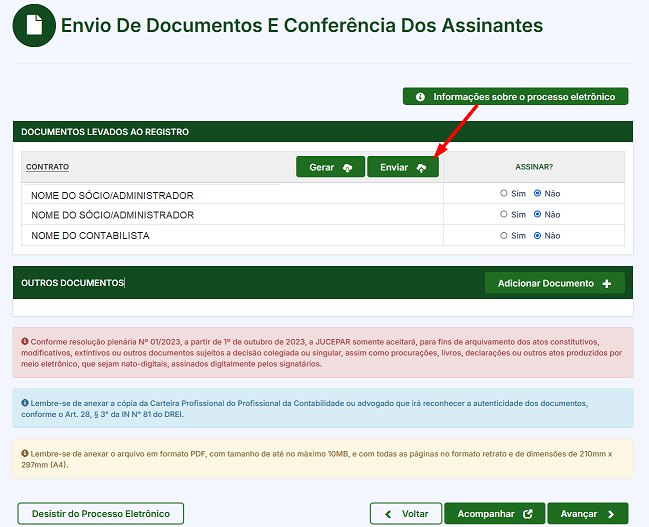Click Desistir do Processo Eletrônico

tap(101, 514)
